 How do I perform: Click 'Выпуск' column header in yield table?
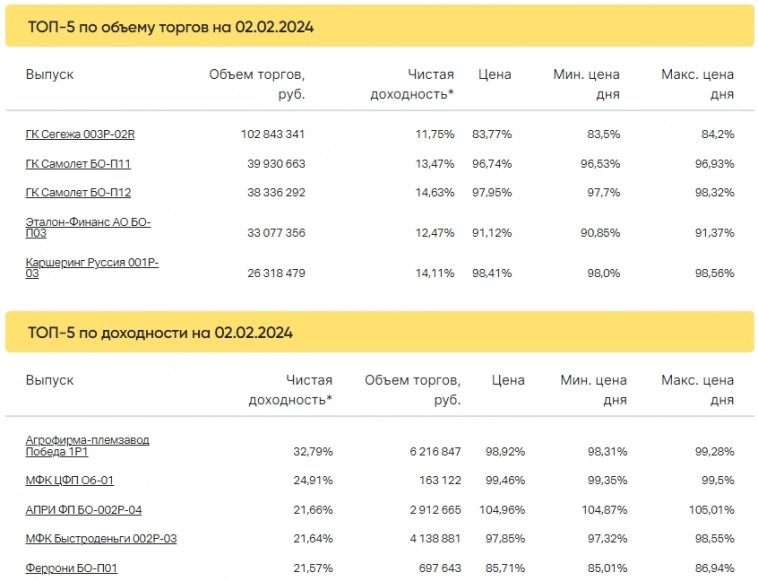point(50,380)
